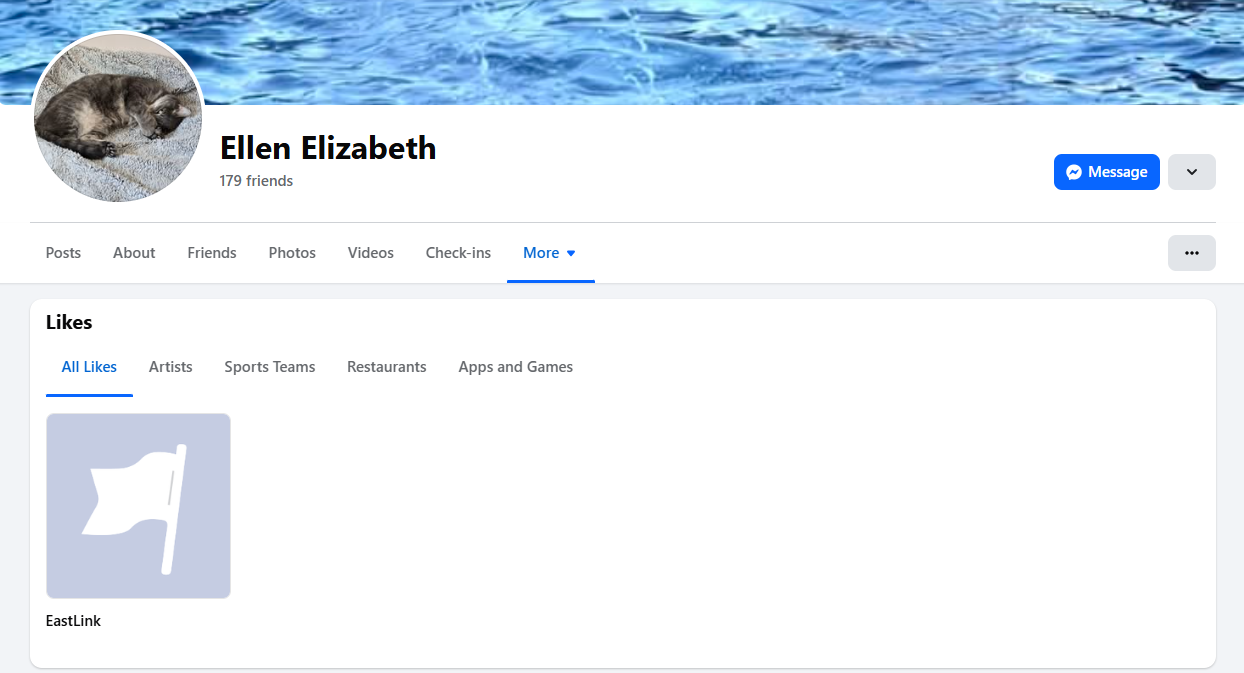Screen dimensions: 1244x673
Task: Click the EastLink page name link
Action: [73, 621]
